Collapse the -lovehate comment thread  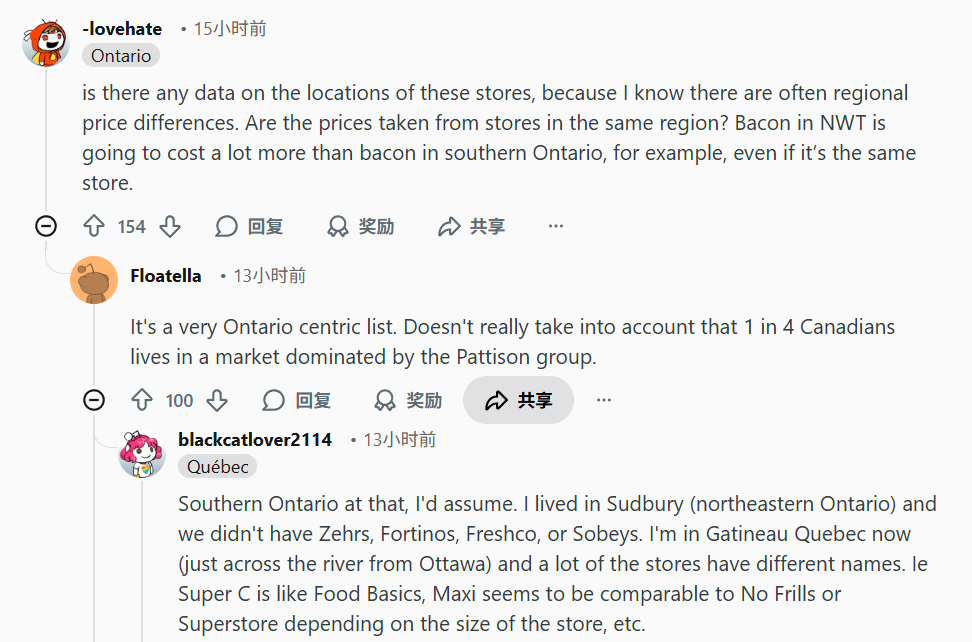click(46, 227)
